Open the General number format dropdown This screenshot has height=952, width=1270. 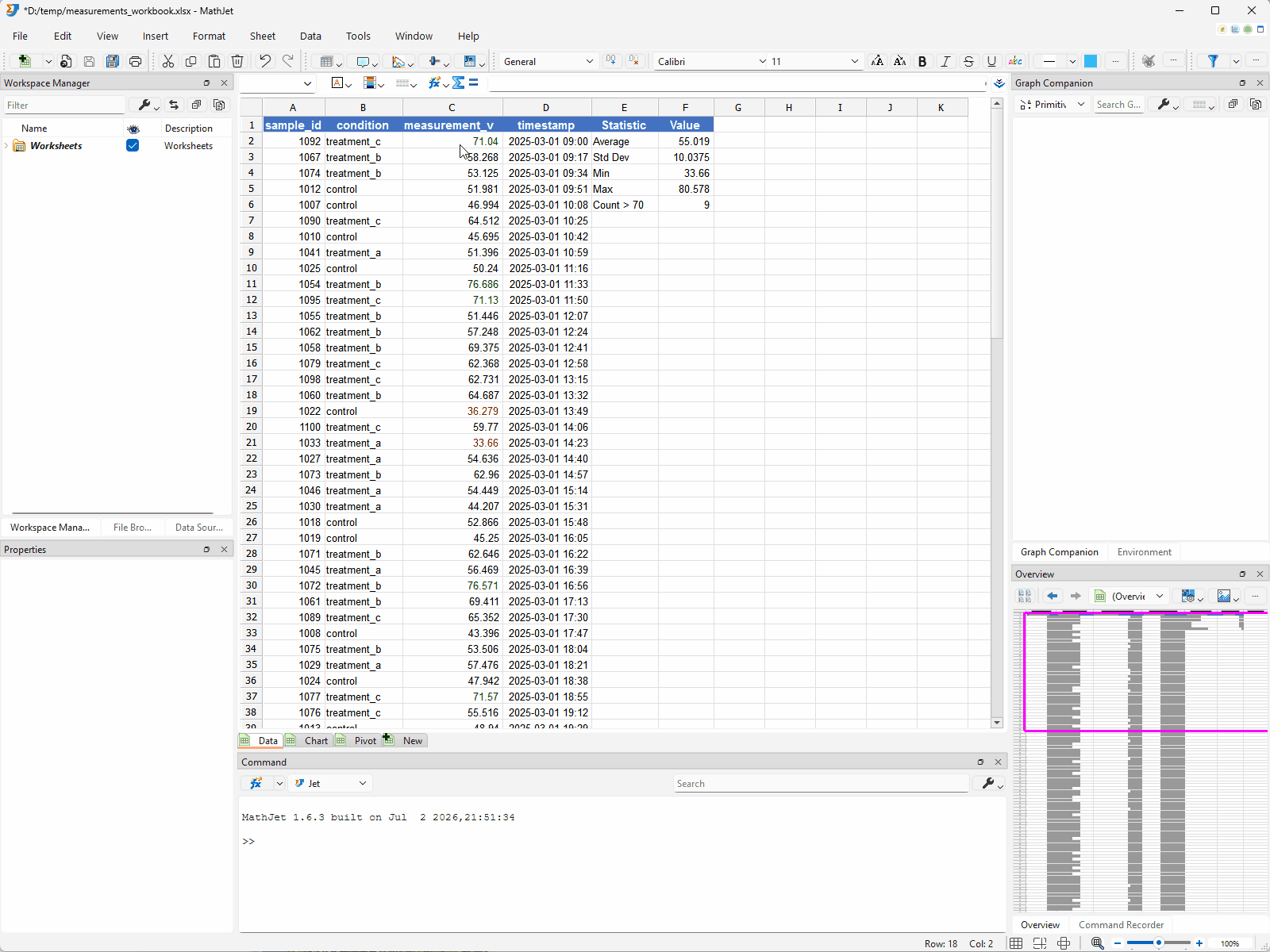click(548, 61)
